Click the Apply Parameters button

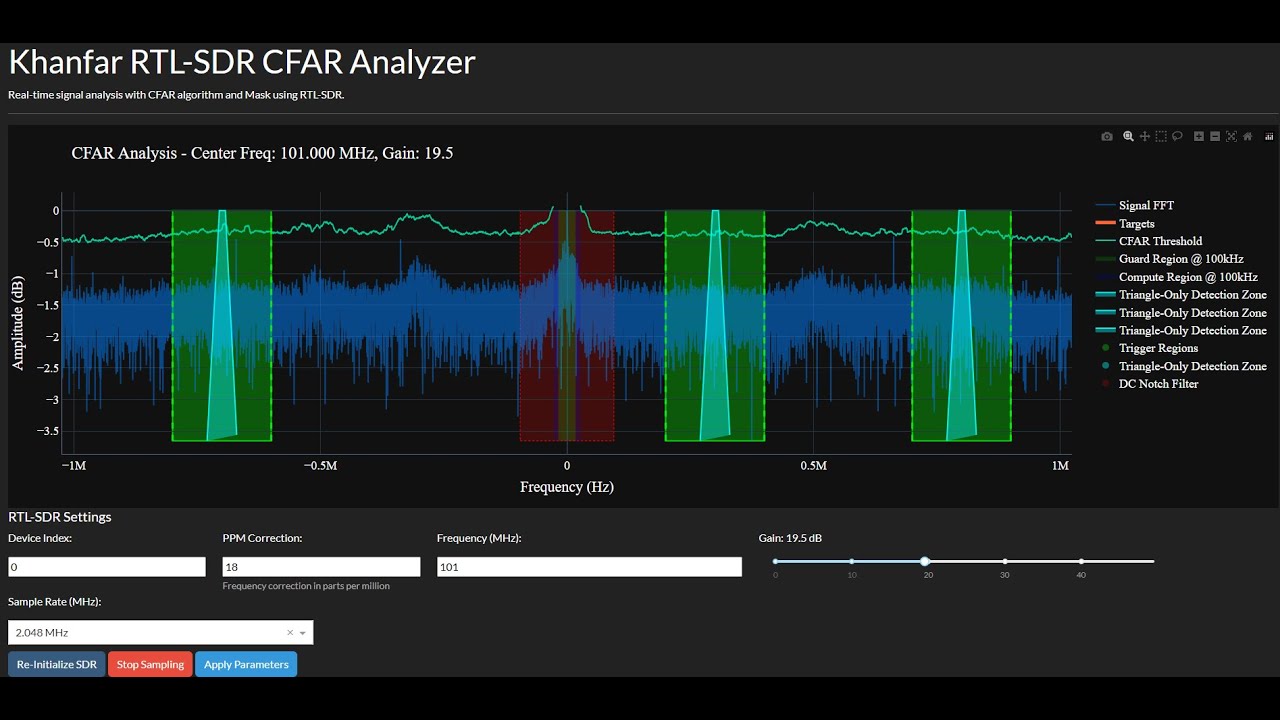pyautogui.click(x=246, y=664)
